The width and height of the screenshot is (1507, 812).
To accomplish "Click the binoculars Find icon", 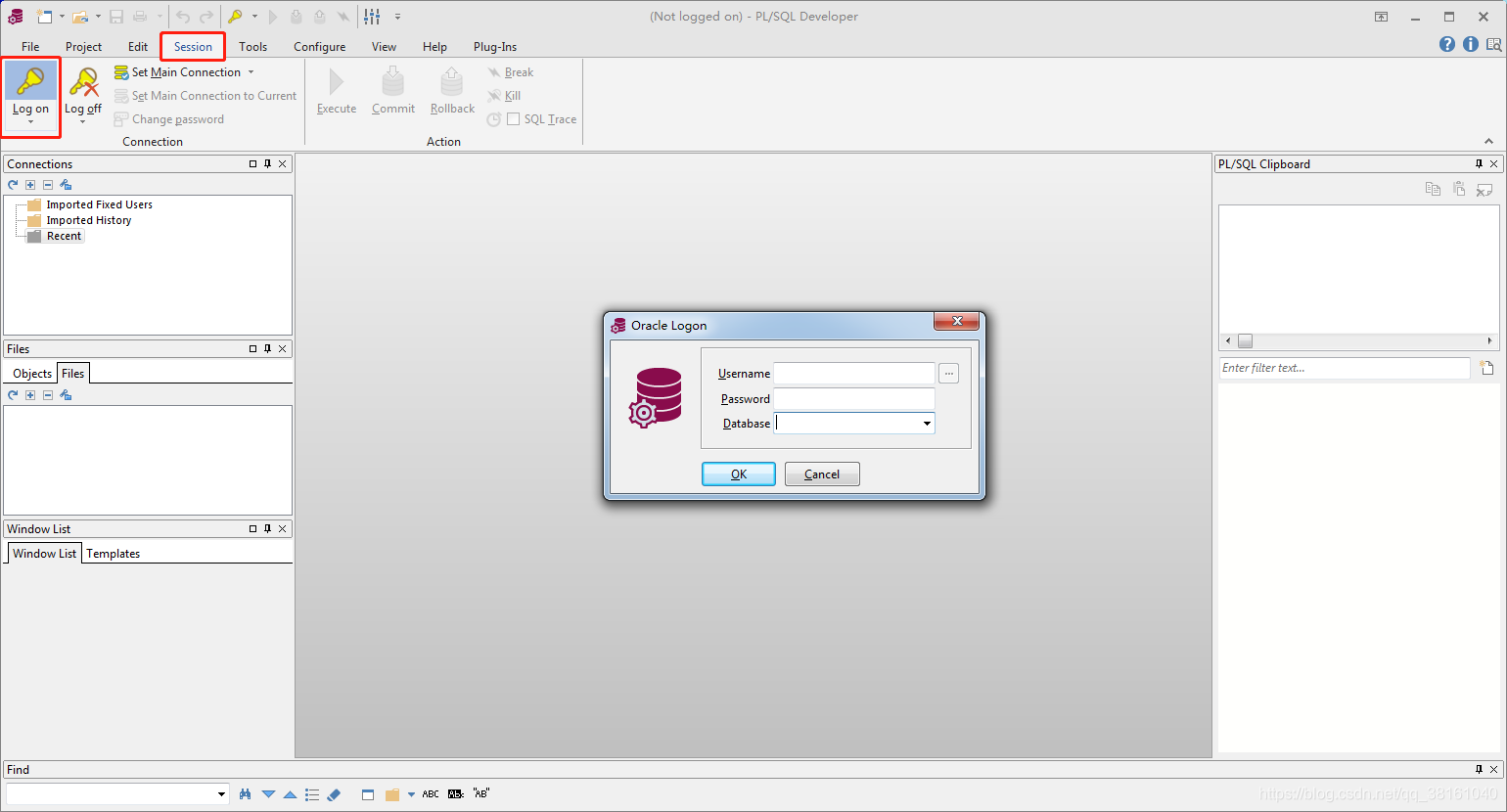I will [x=246, y=794].
